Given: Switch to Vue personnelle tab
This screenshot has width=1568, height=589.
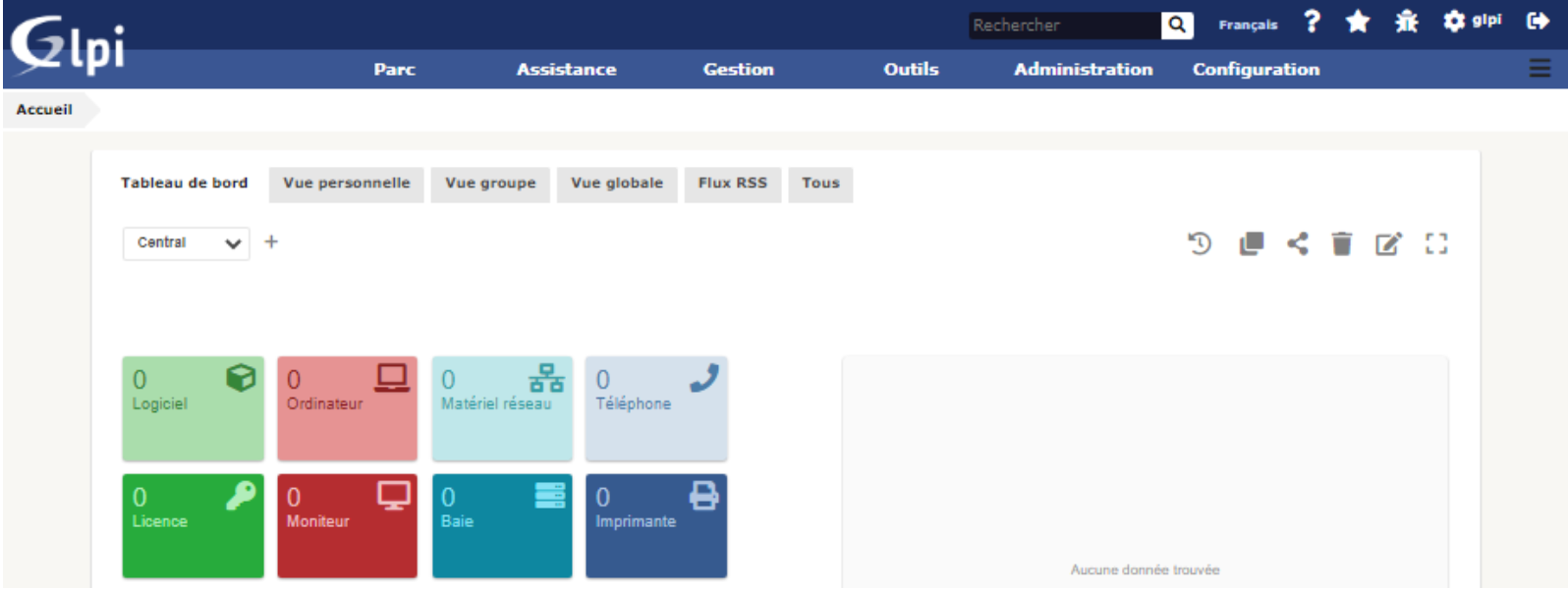Looking at the screenshot, I should [x=347, y=184].
